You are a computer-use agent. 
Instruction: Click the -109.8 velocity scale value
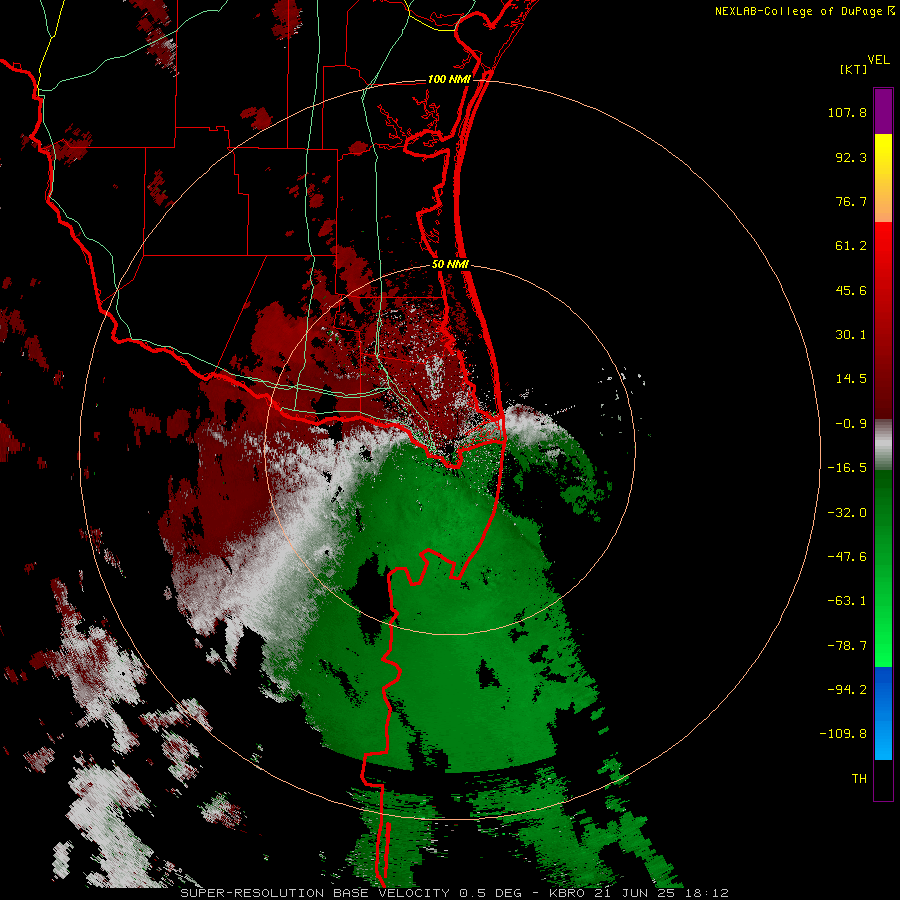843,734
